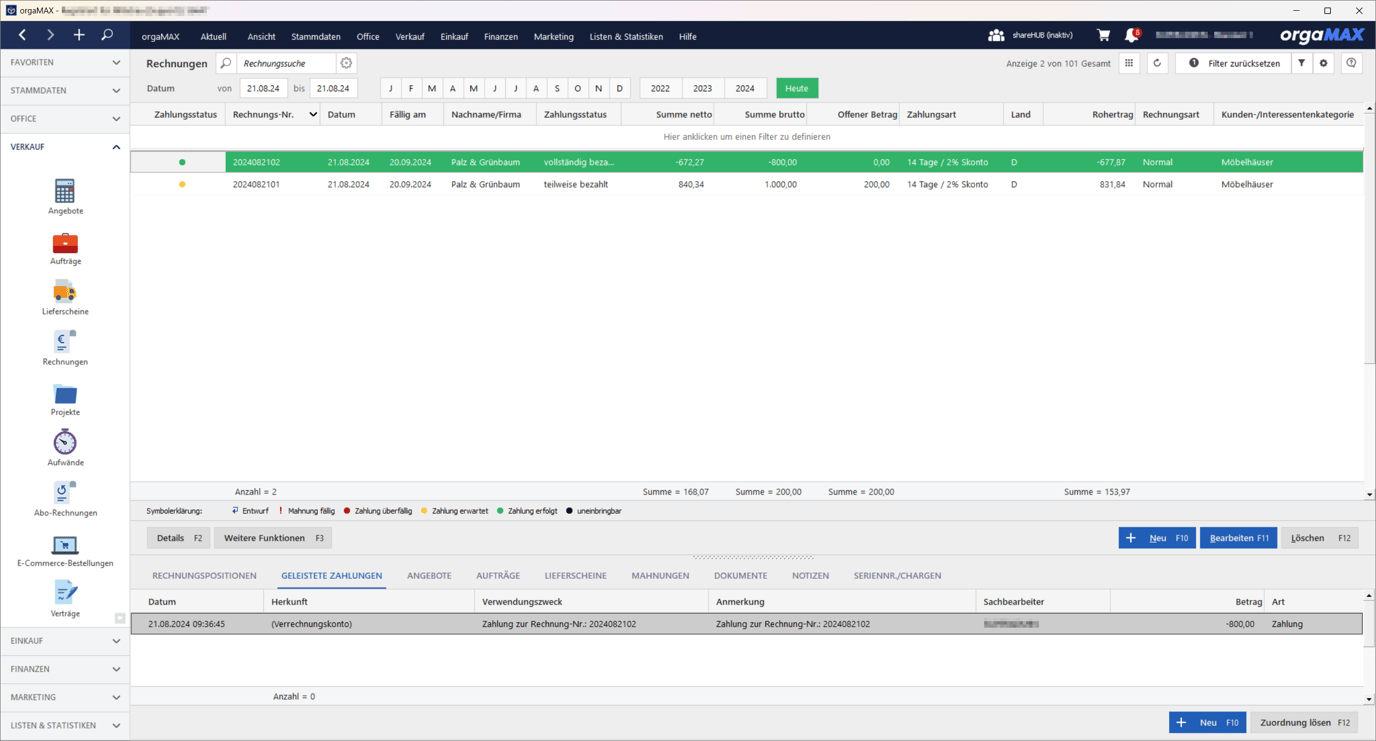Toggle the year 2022 filter
Viewport: 1376px width, 741px height.
point(660,88)
